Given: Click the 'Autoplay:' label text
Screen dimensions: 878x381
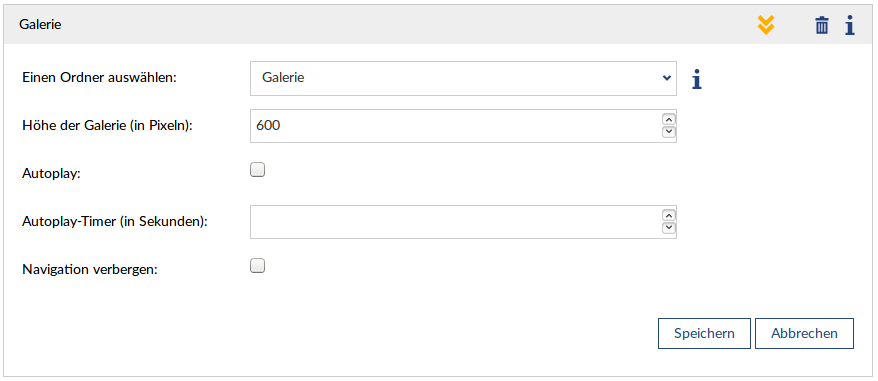Looking at the screenshot, I should pos(52,174).
